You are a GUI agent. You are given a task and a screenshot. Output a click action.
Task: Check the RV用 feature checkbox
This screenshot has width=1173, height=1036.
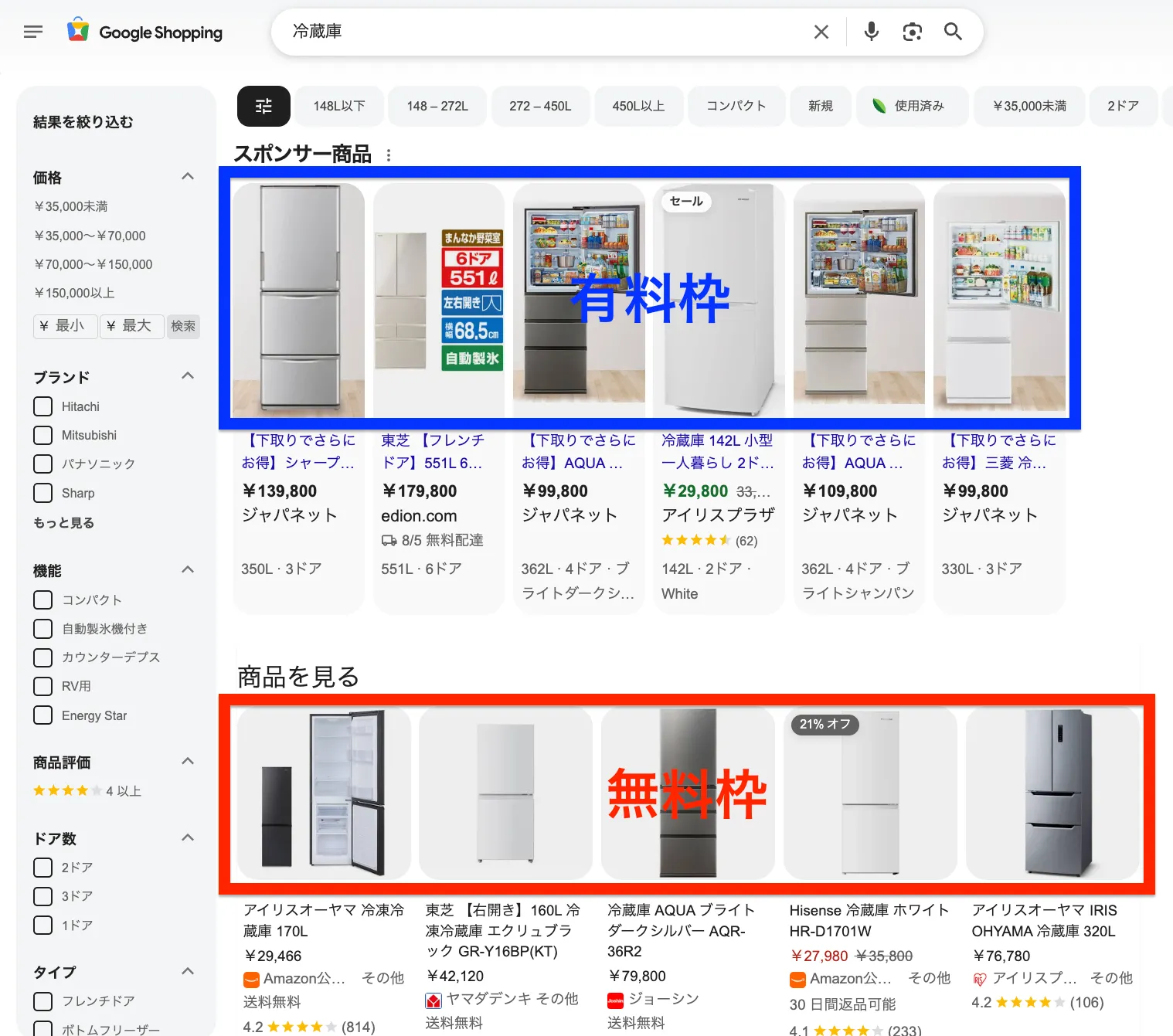pyautogui.click(x=43, y=686)
